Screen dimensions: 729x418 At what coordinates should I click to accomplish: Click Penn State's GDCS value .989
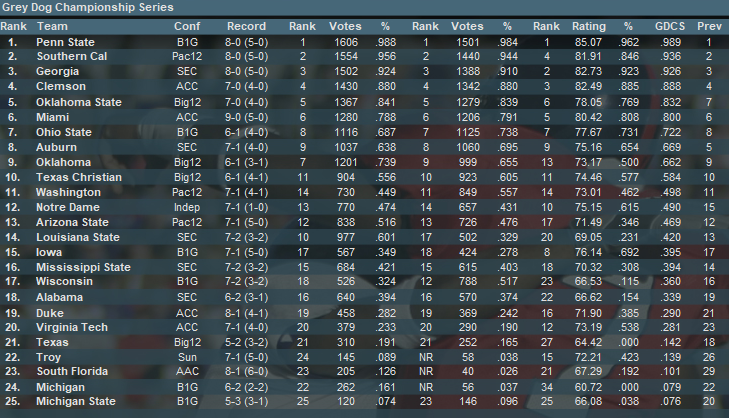point(670,42)
